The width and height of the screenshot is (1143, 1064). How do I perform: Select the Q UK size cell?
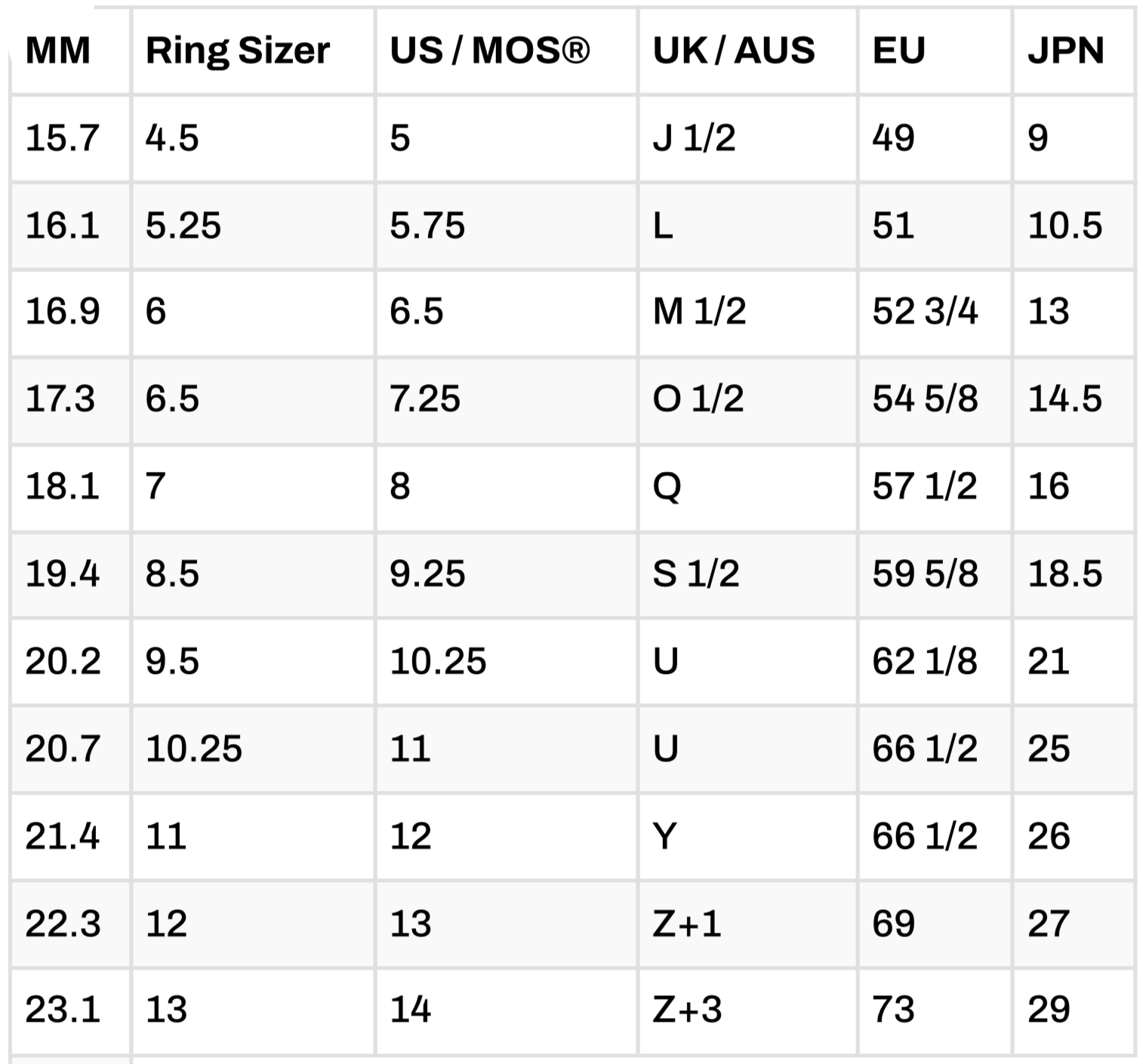click(667, 486)
